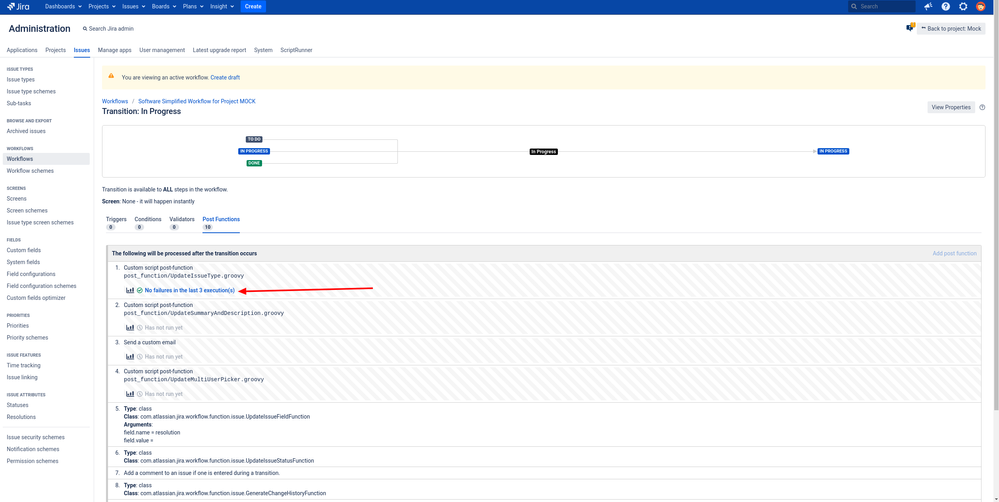999x502 pixels.
Task: Click the DONE status badge in diagram
Action: 254,163
